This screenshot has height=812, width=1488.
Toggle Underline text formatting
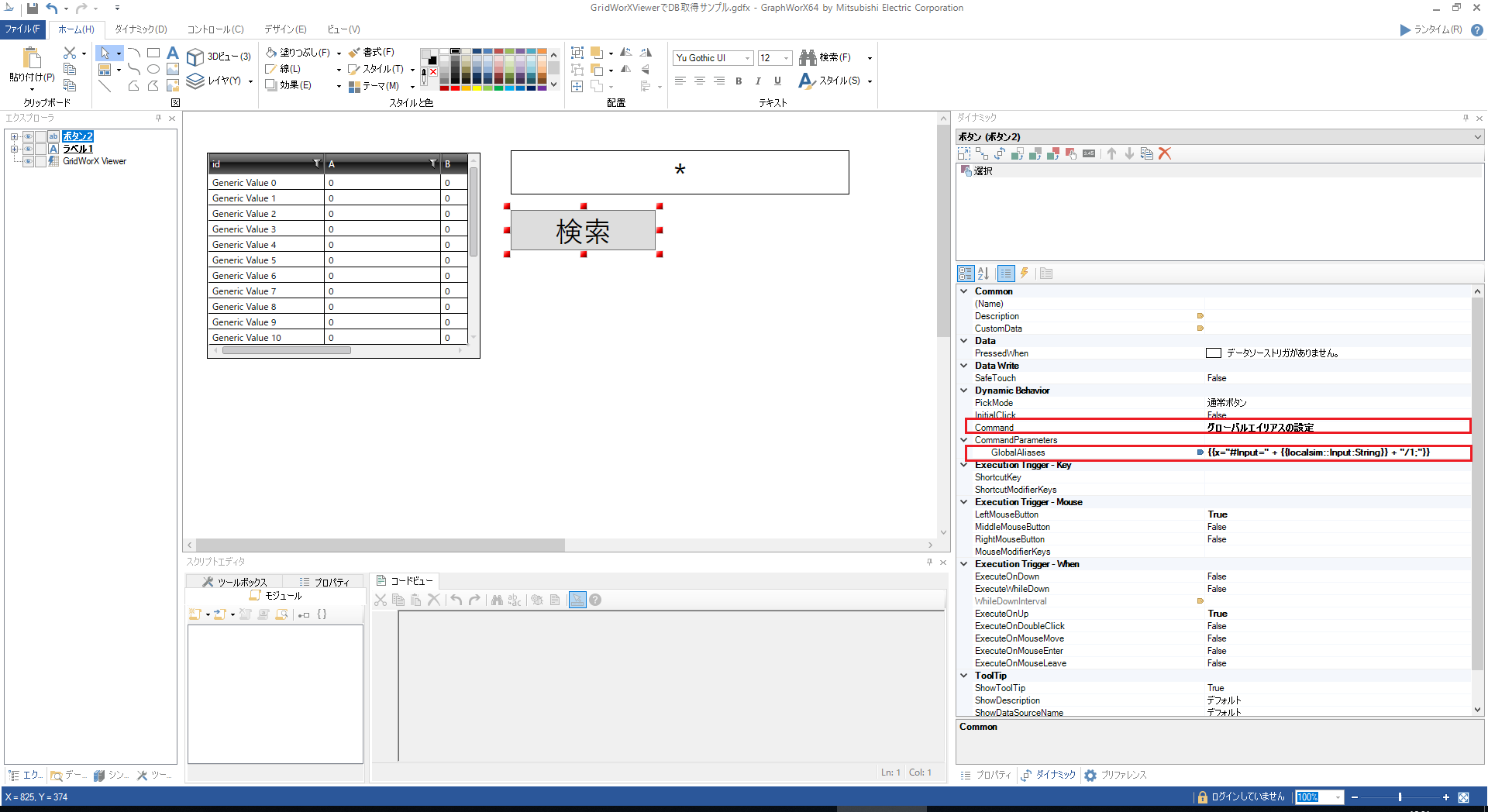click(x=777, y=81)
